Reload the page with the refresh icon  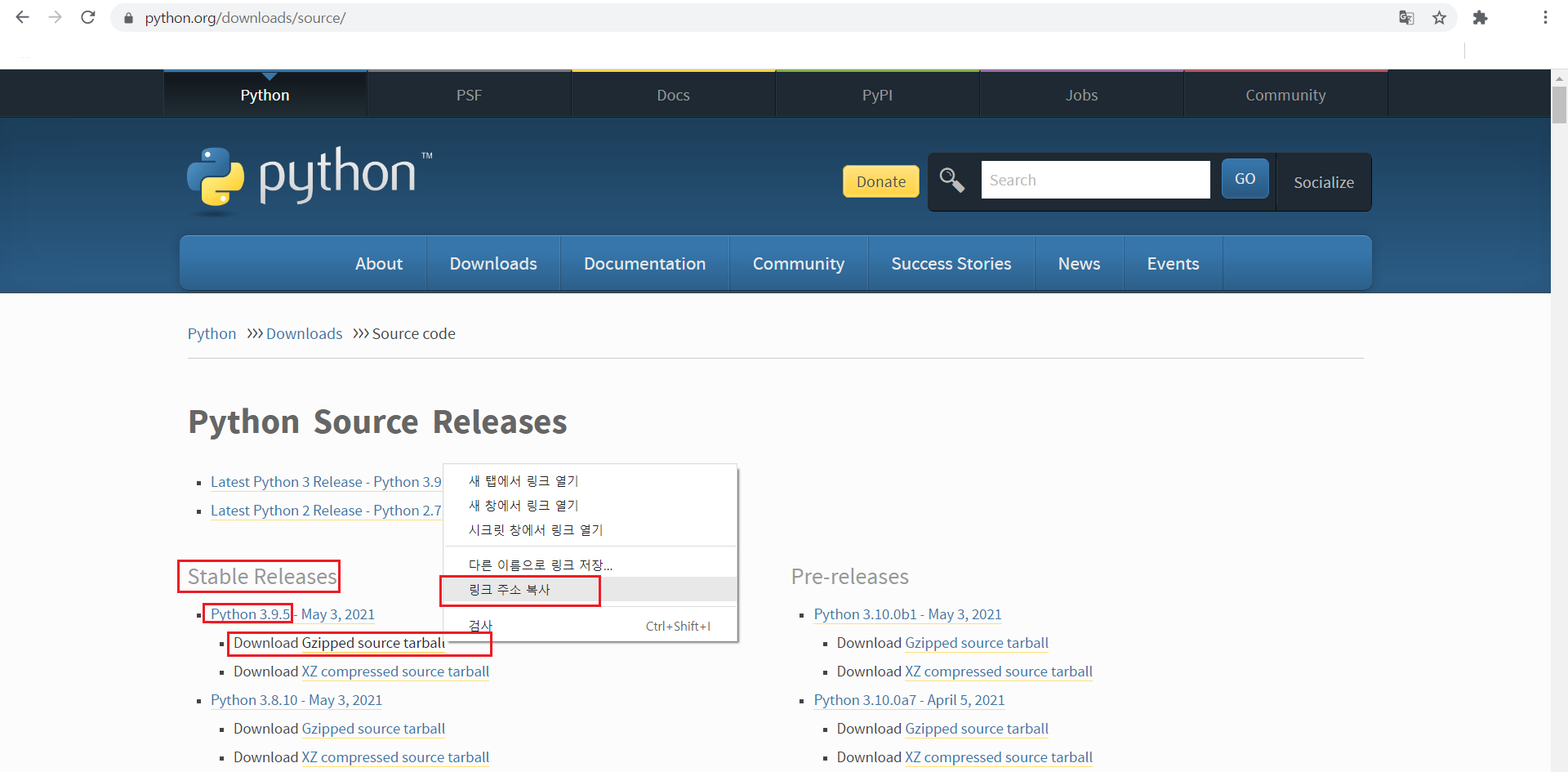(88, 17)
